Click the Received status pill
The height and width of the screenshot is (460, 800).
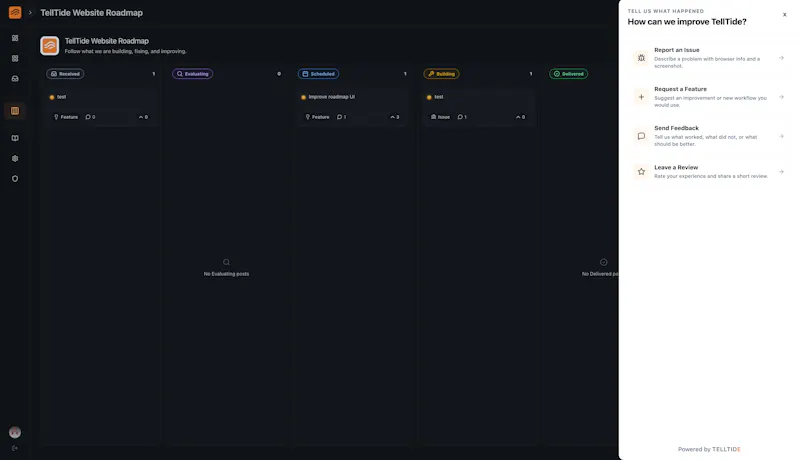coord(65,74)
